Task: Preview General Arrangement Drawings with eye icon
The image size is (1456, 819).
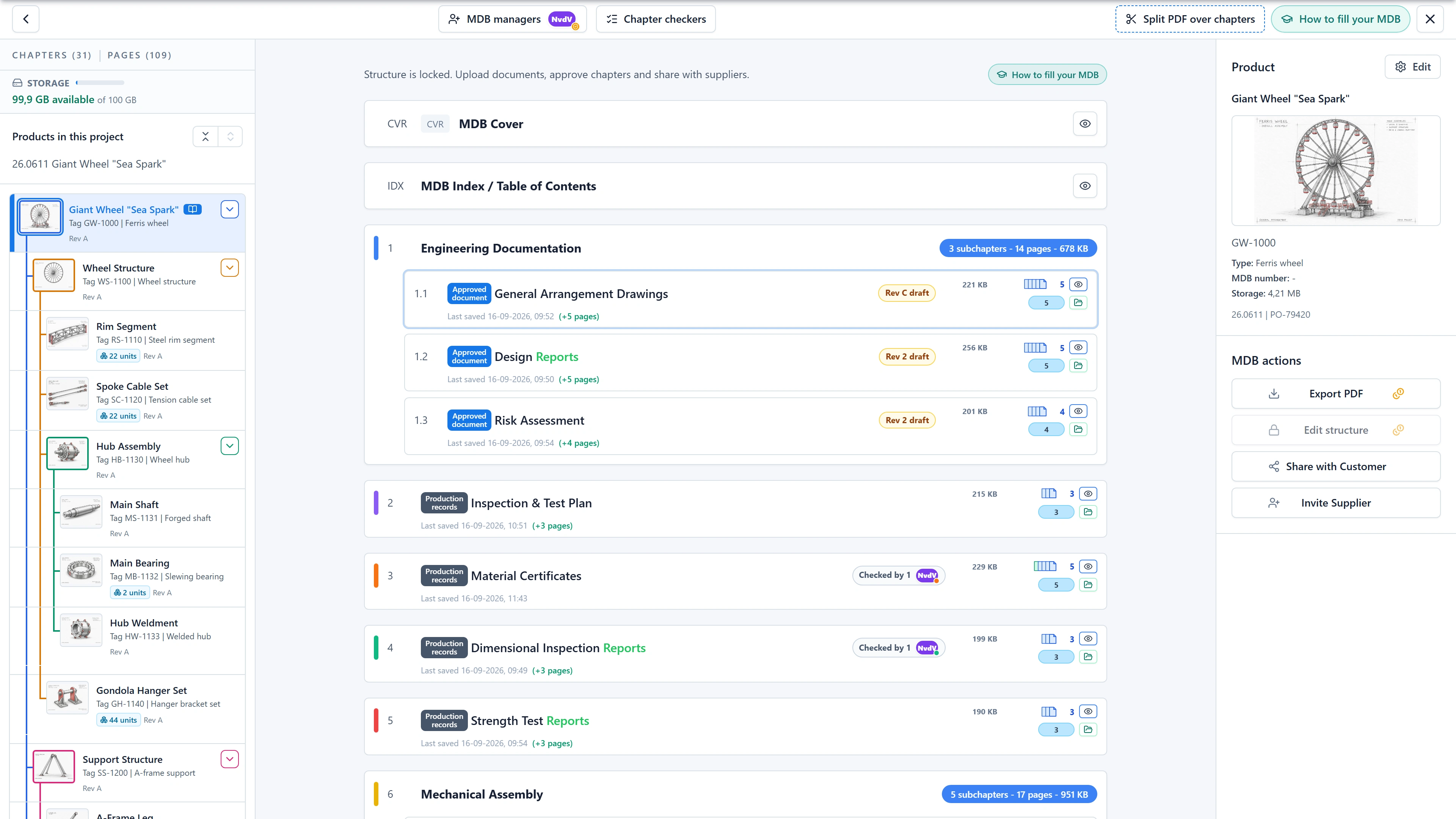Action: (1078, 284)
